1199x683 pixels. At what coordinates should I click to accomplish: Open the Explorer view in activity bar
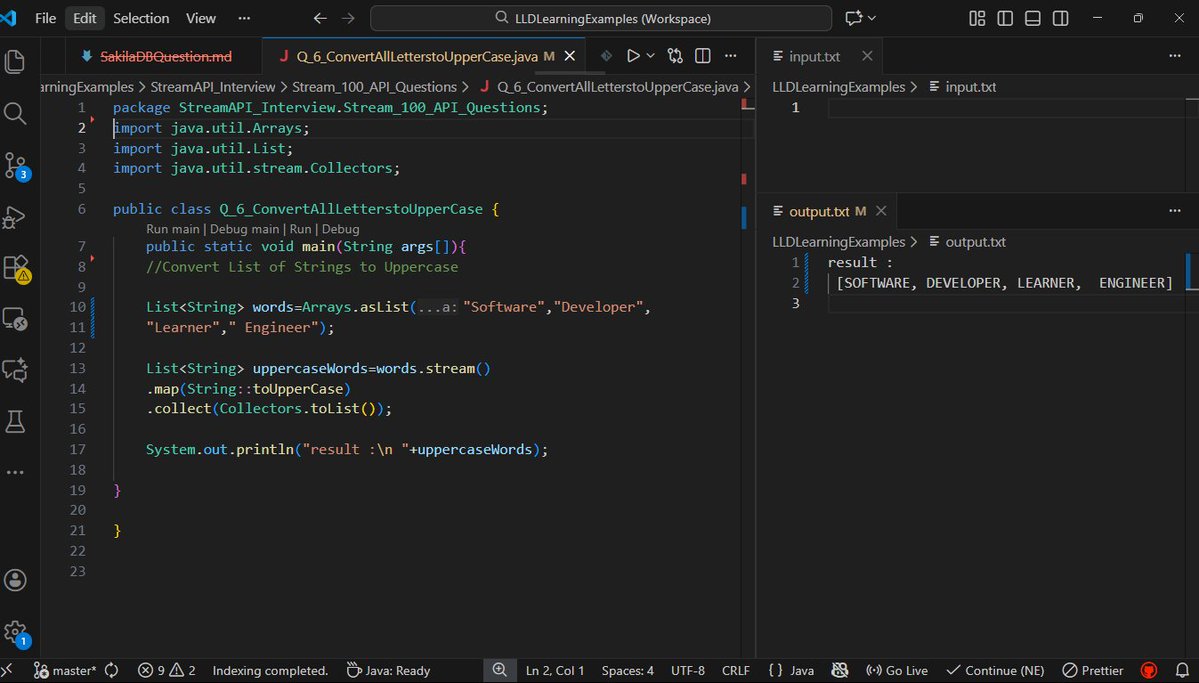(16, 61)
